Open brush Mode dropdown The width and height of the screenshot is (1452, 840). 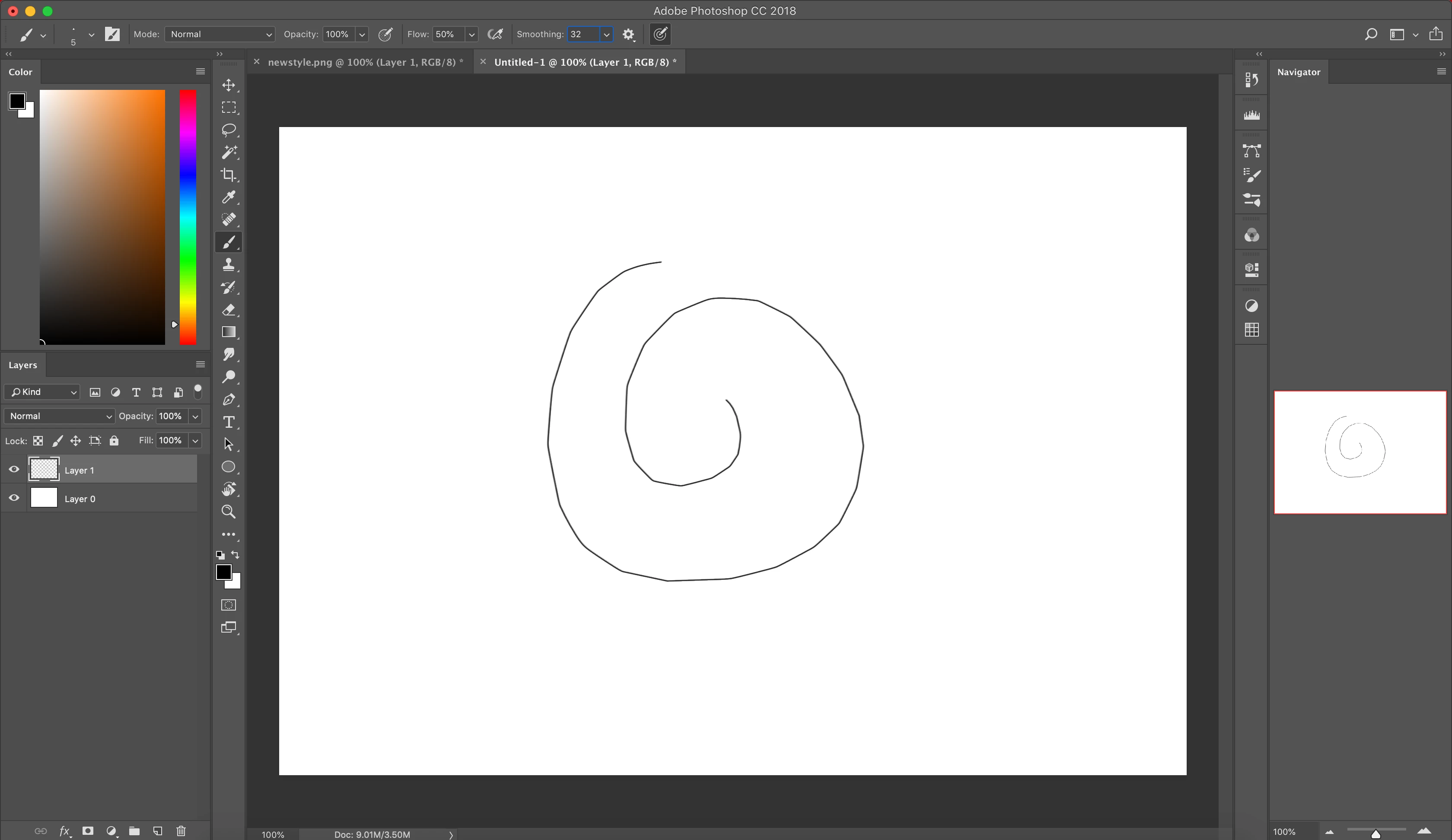(x=220, y=35)
